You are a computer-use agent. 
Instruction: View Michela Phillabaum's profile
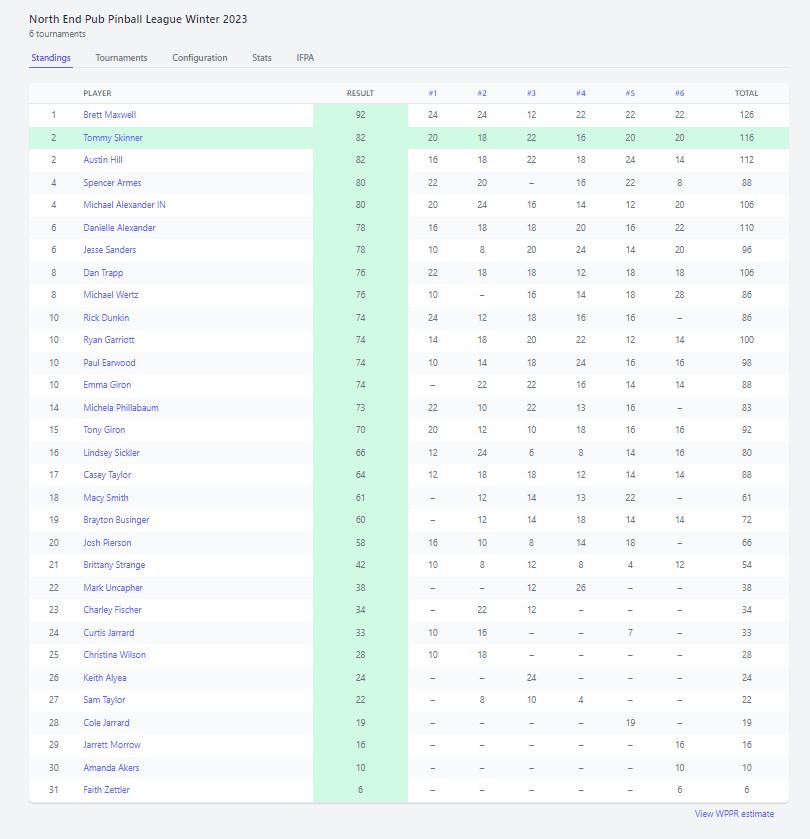tap(120, 408)
